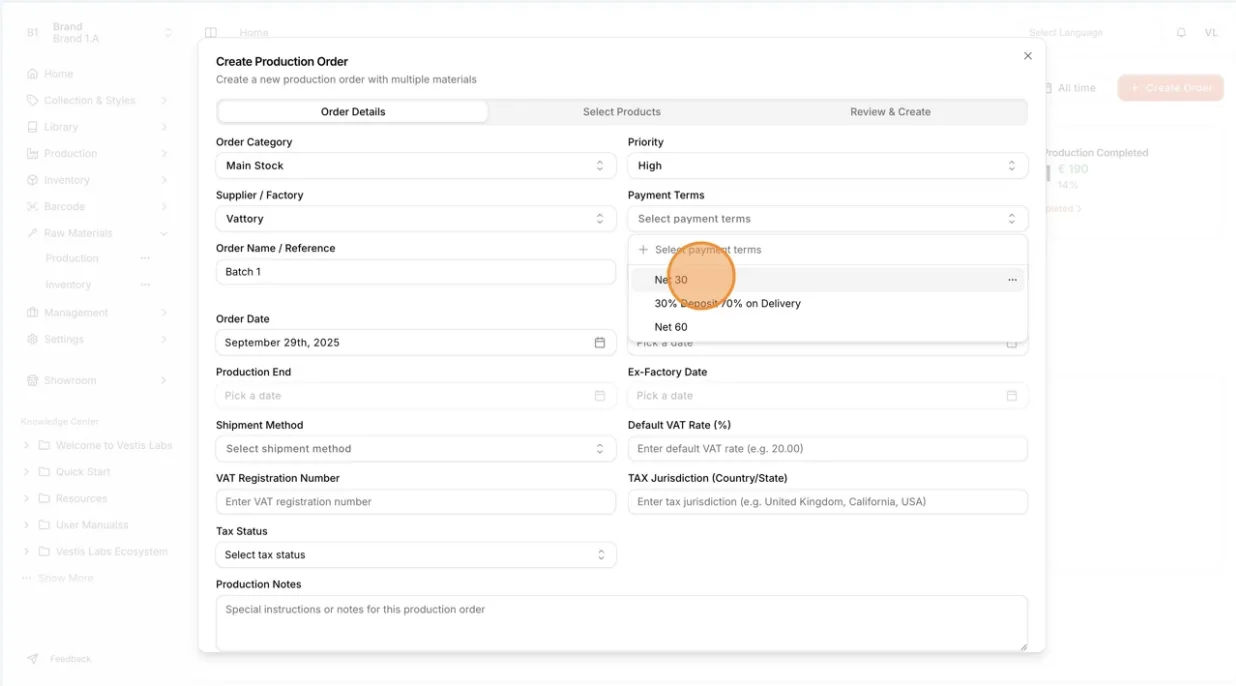
Task: Switch to the Order Details tab
Action: [353, 112]
